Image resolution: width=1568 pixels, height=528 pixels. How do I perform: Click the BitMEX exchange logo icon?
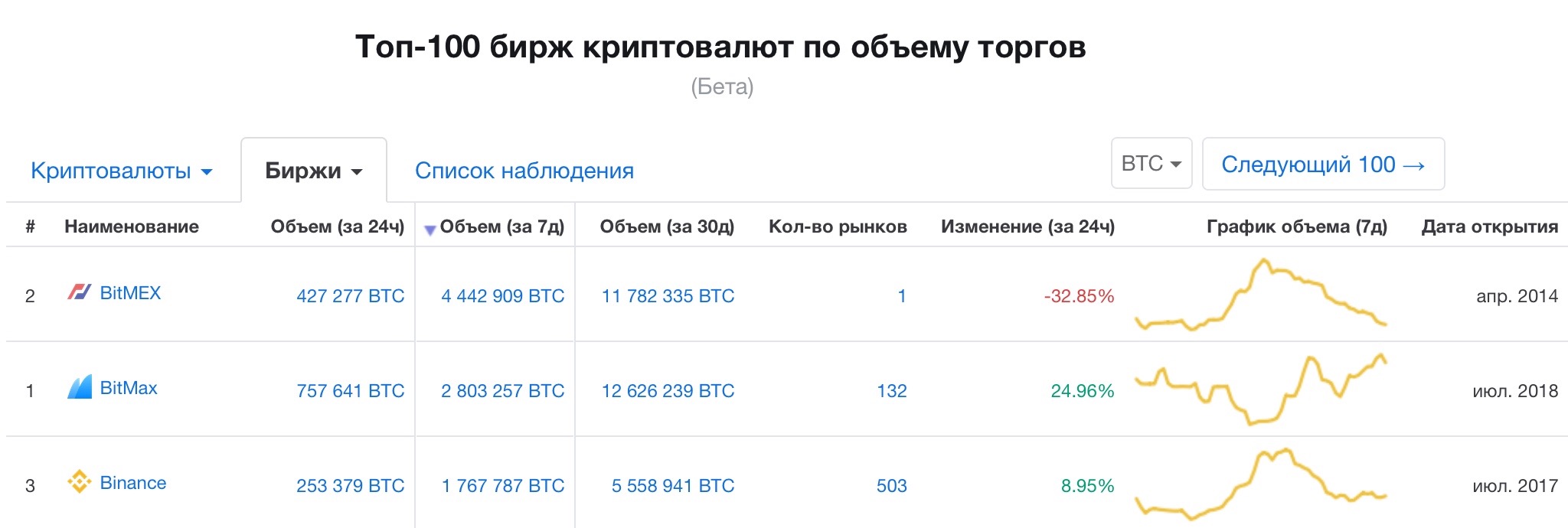point(79,292)
